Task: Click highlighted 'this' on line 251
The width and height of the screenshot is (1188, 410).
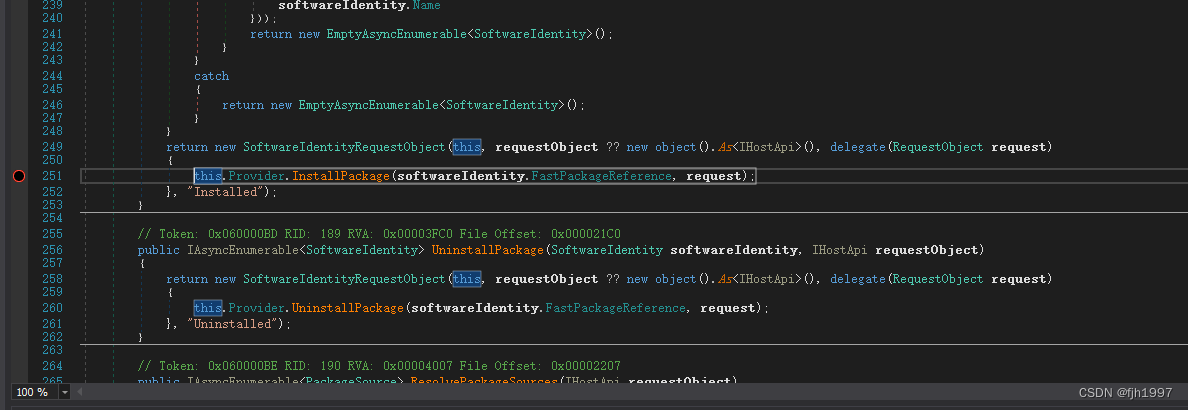Action: (x=208, y=176)
